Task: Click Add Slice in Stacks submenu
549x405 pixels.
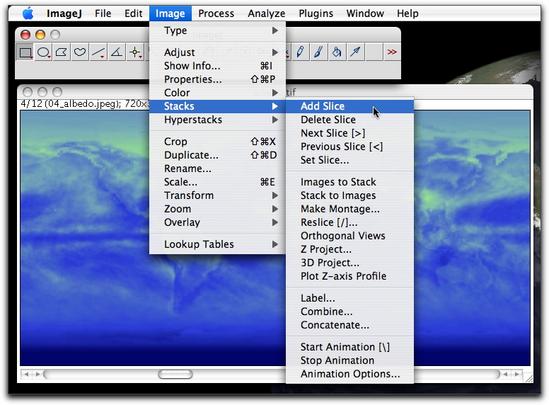Action: [x=350, y=106]
